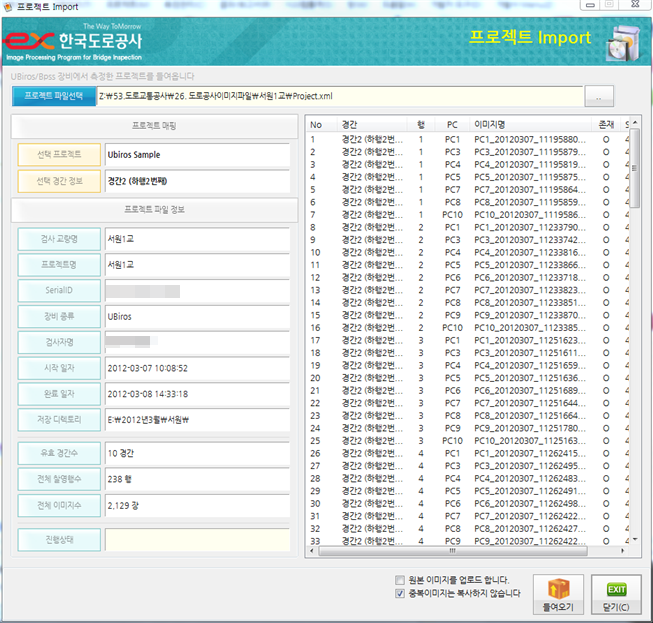Select row 8 image PC1_20120307_11233790
653x623 pixels.
click(466, 227)
